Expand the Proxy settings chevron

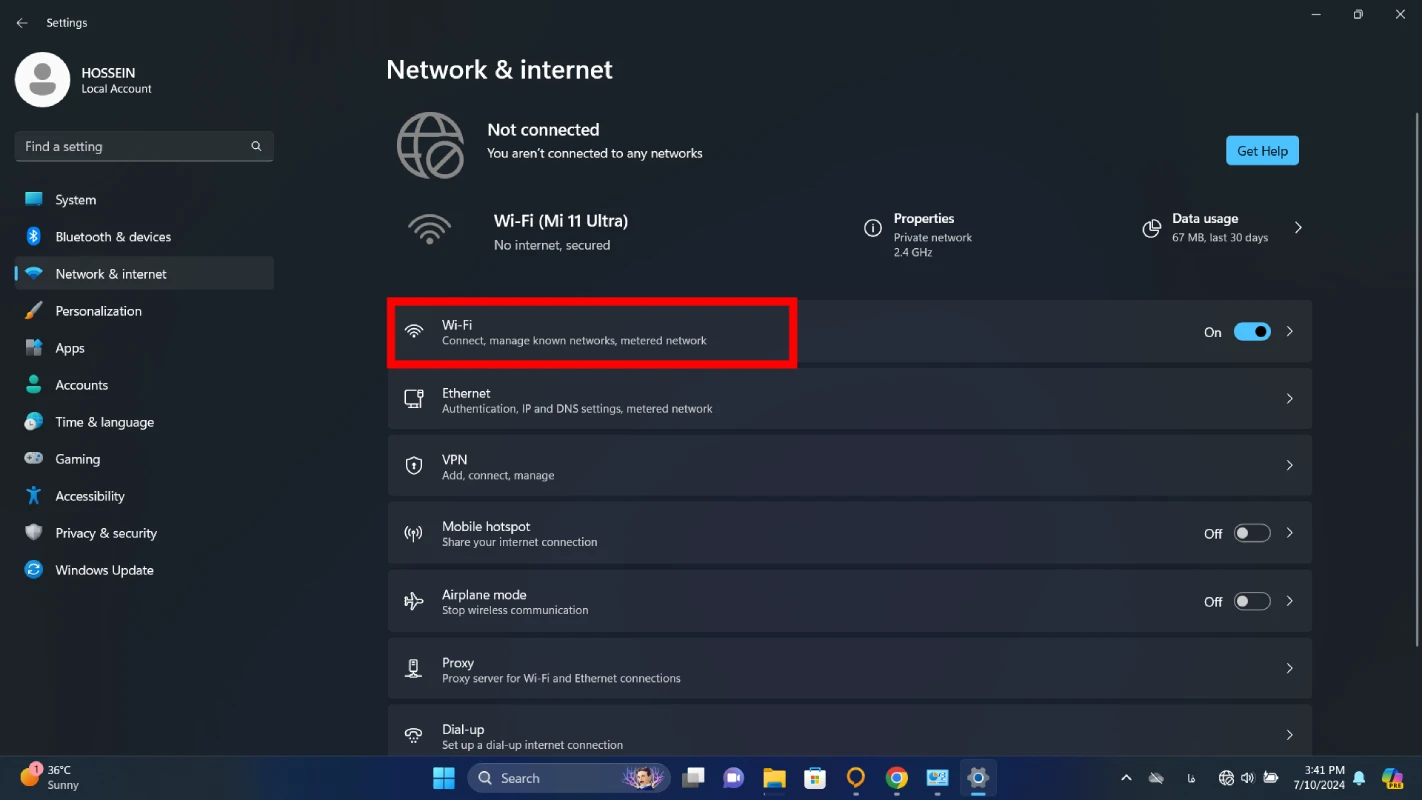[1289, 668]
